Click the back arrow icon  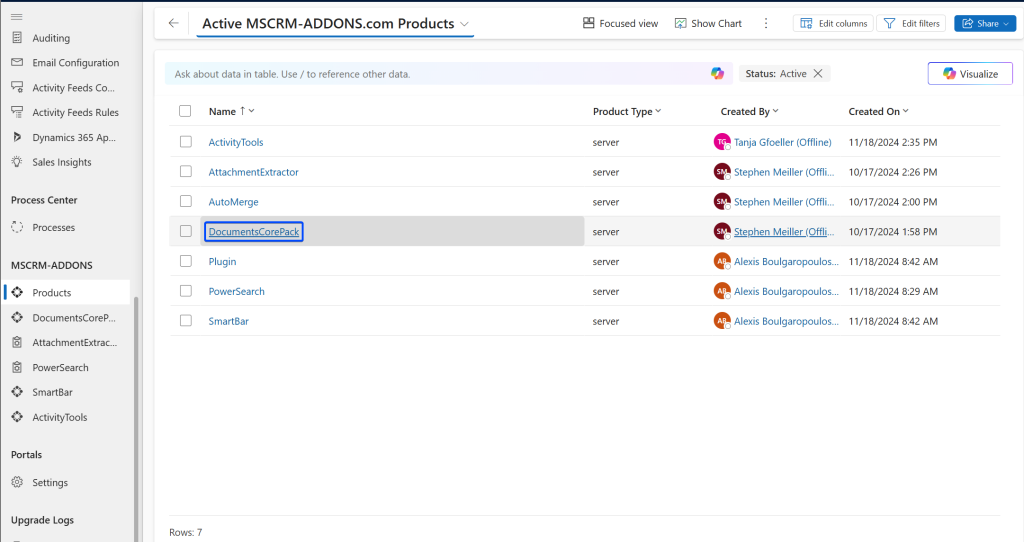click(173, 24)
